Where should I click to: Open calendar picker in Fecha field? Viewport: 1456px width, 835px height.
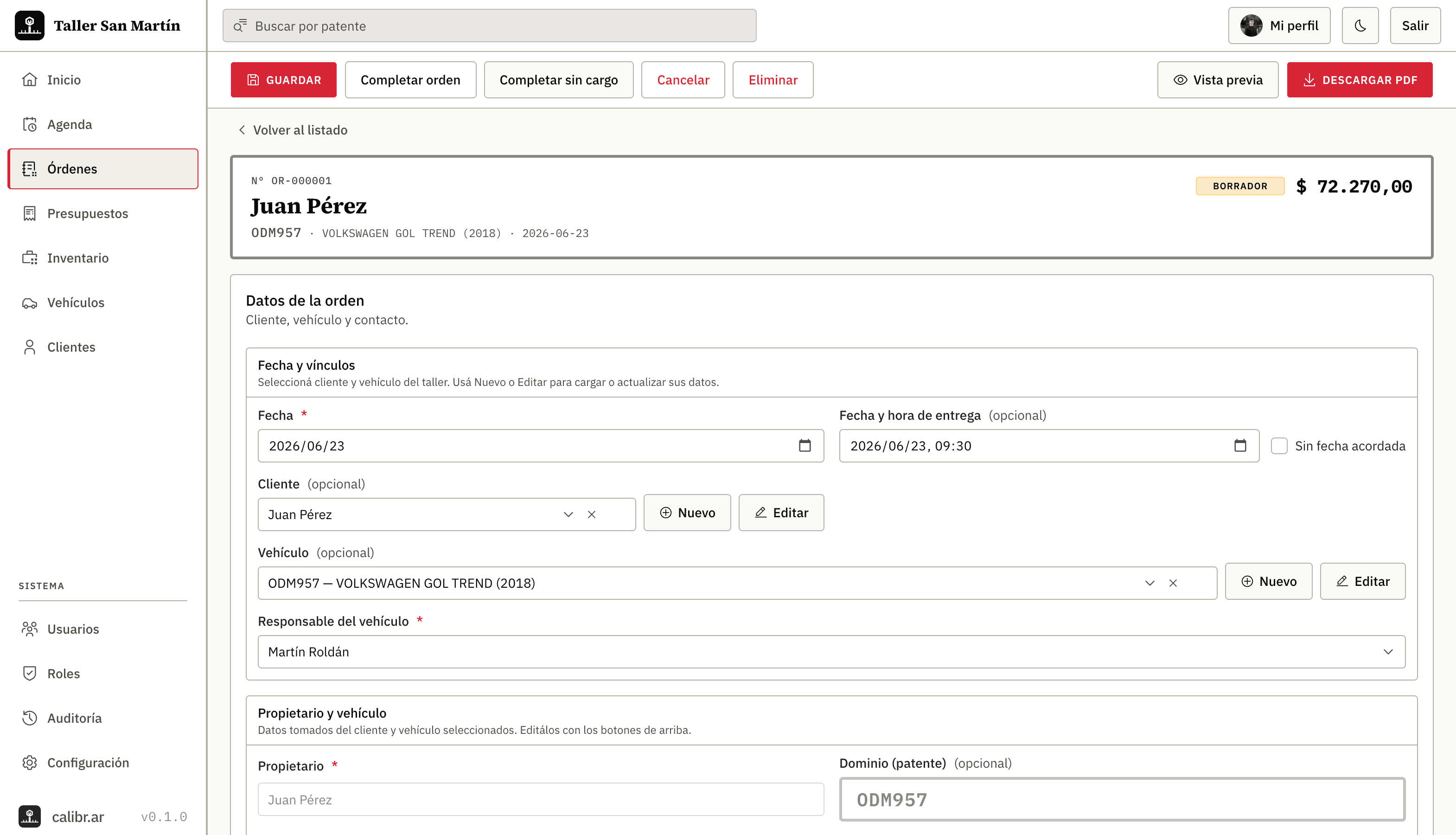(805, 446)
